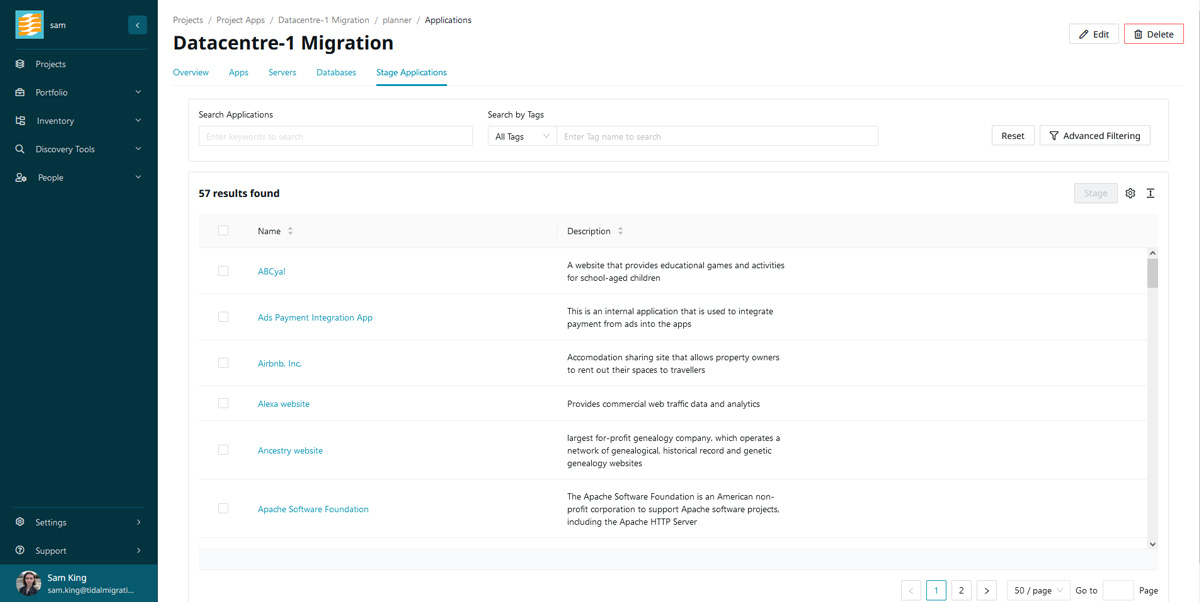
Task: Focus the tag name search field
Action: coord(717,136)
